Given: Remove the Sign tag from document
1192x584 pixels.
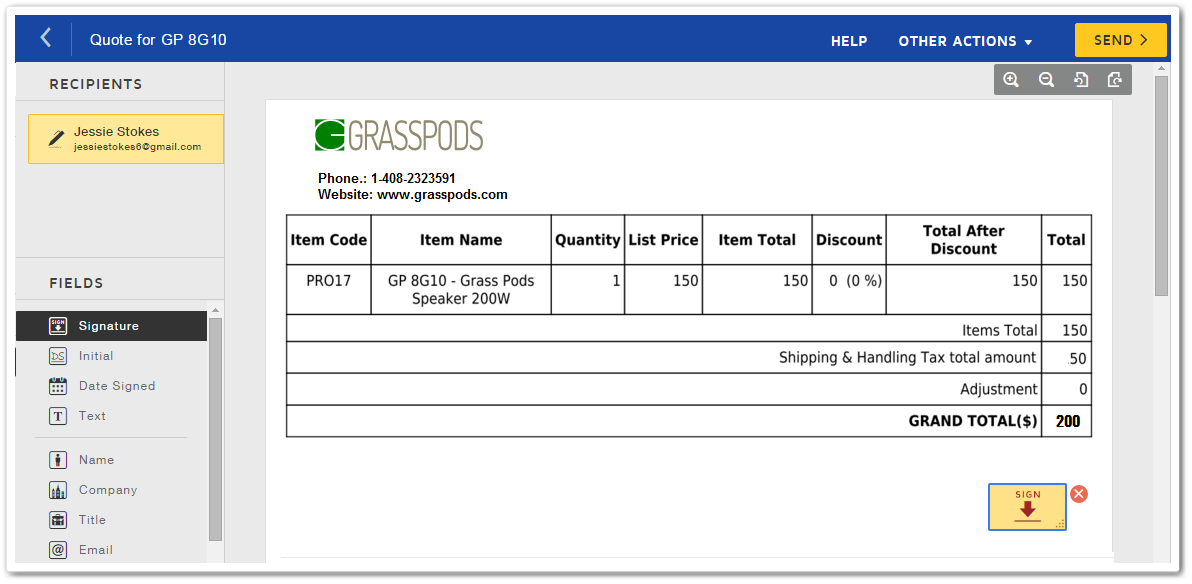Looking at the screenshot, I should tap(1079, 494).
